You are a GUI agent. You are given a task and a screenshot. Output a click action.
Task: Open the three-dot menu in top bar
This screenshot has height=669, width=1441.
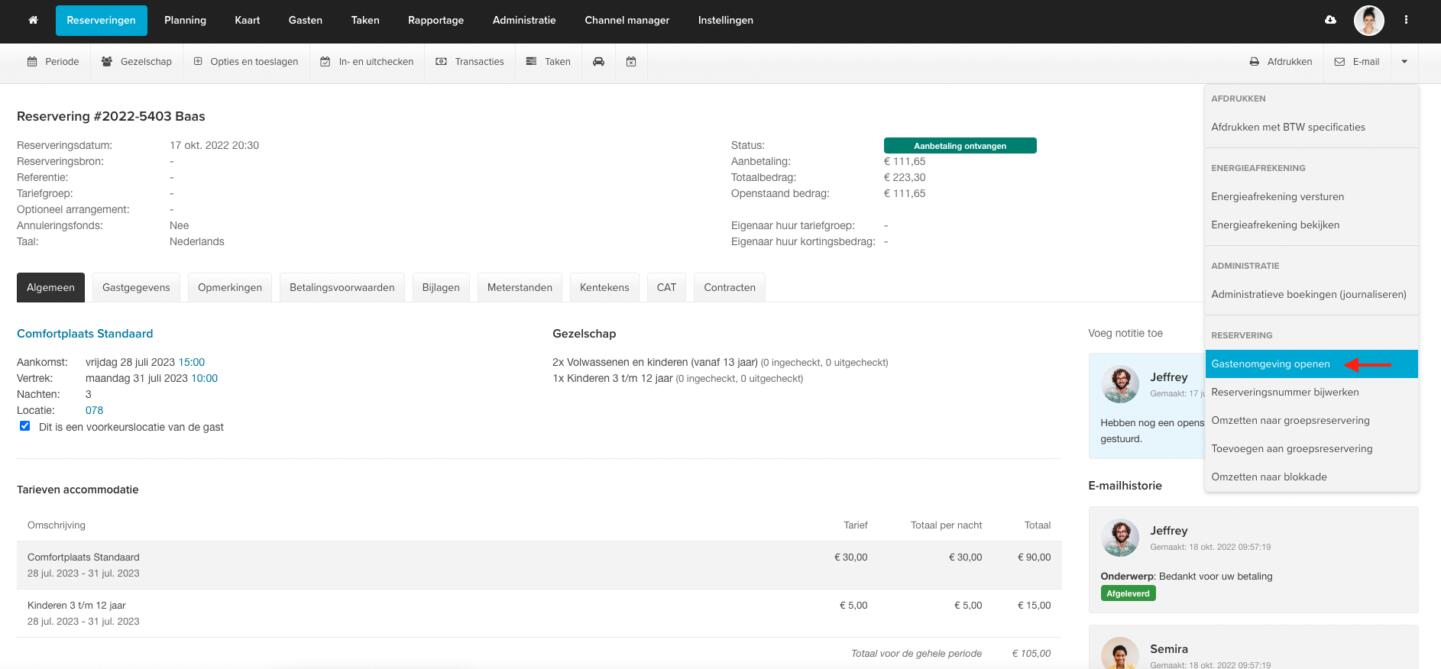click(1406, 21)
